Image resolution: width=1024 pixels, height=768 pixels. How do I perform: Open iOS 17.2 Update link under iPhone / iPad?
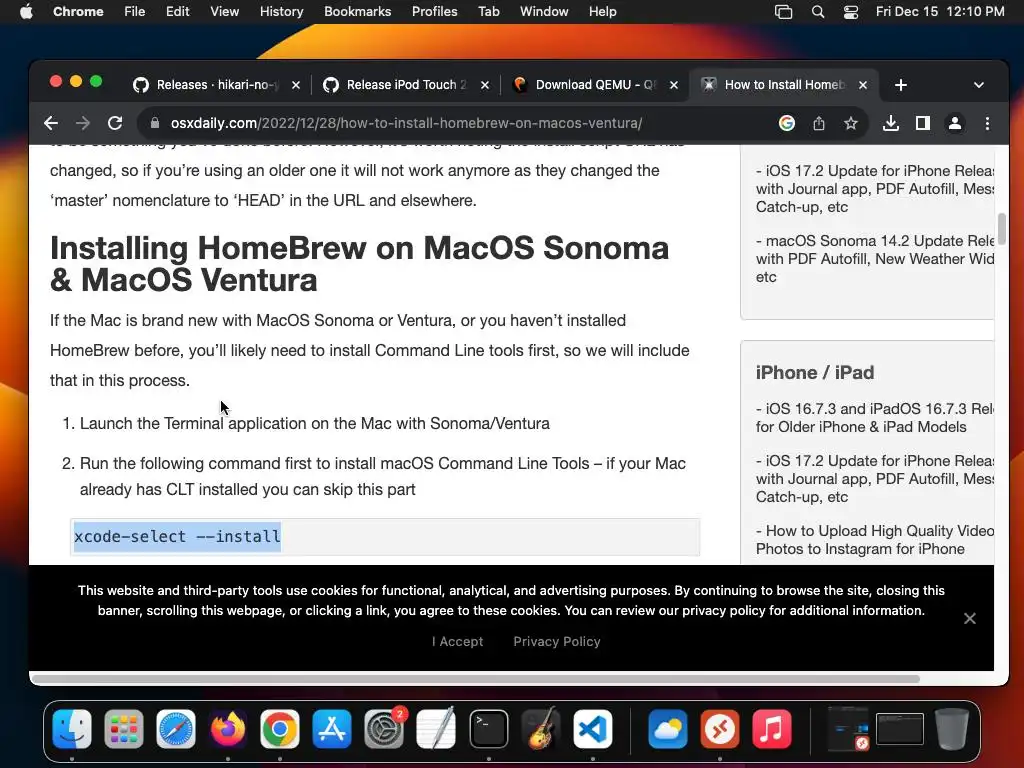point(875,479)
